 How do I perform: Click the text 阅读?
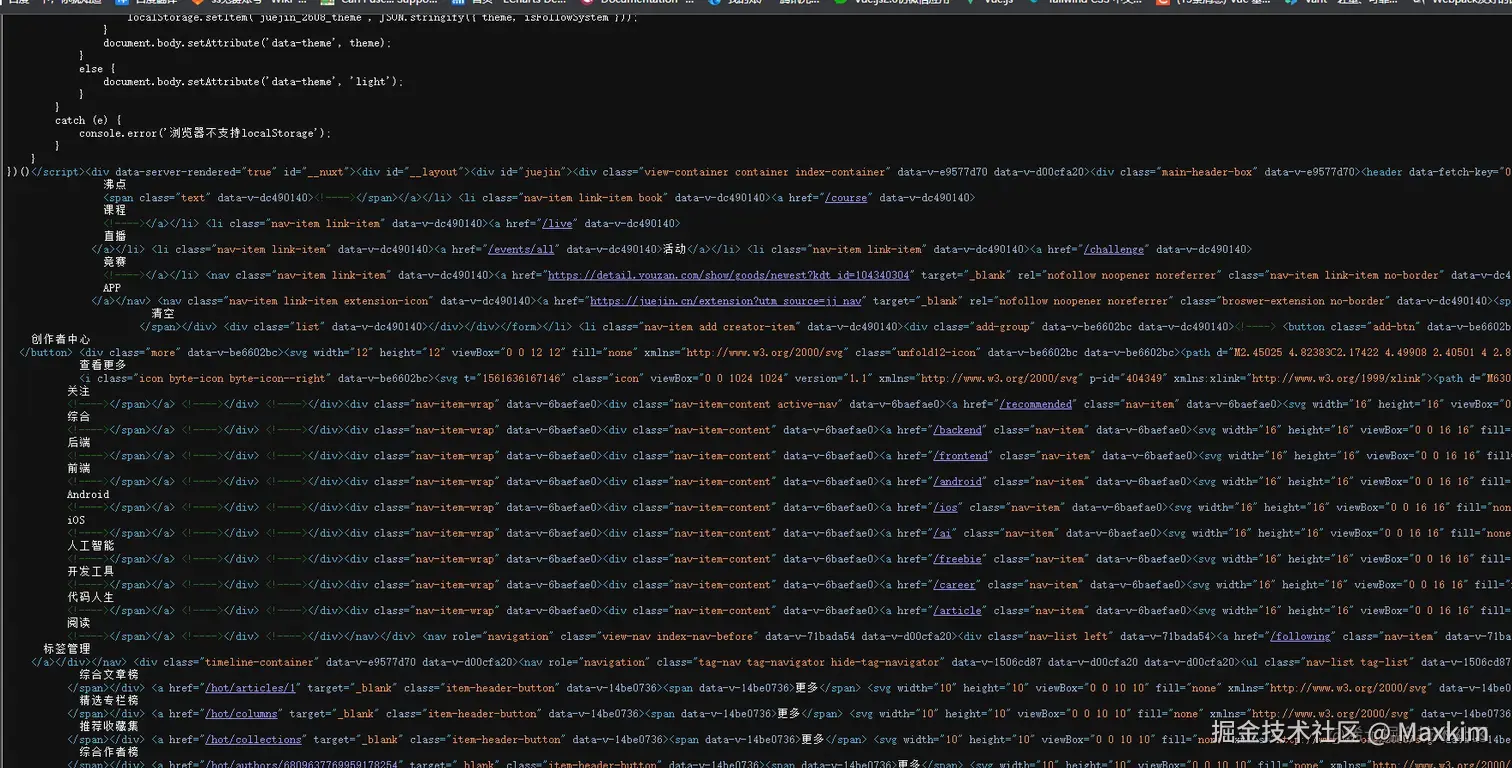(79, 624)
